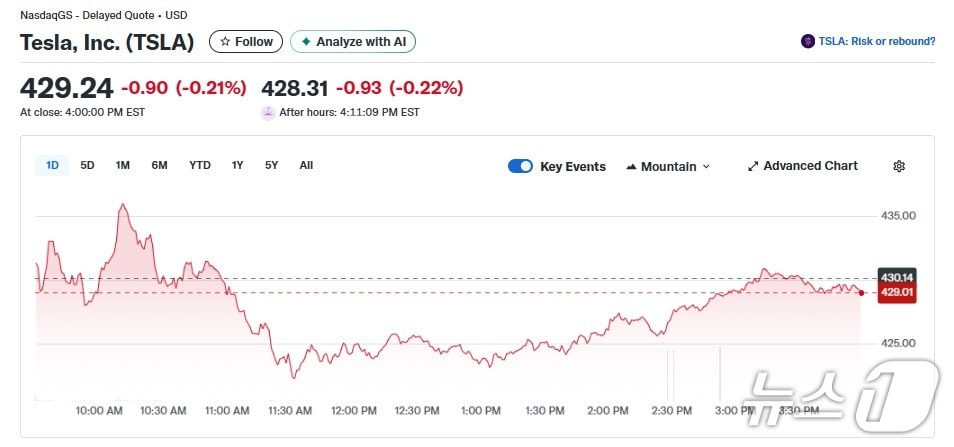
Task: Click the after hours moon icon
Action: point(268,113)
